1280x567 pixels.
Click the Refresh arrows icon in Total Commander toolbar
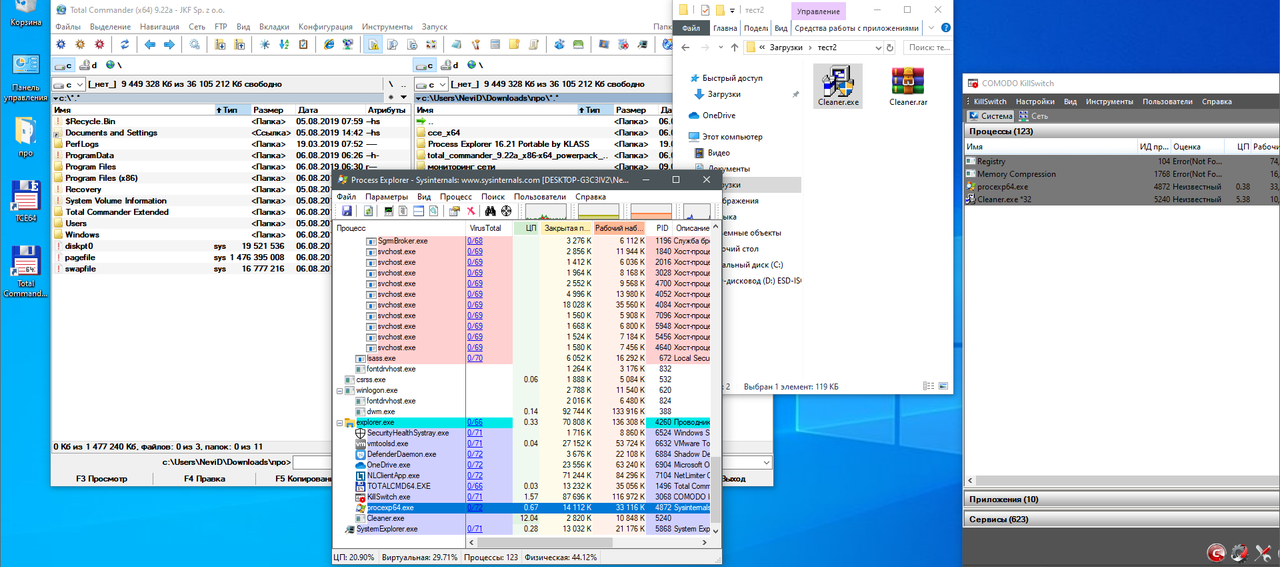tap(124, 44)
